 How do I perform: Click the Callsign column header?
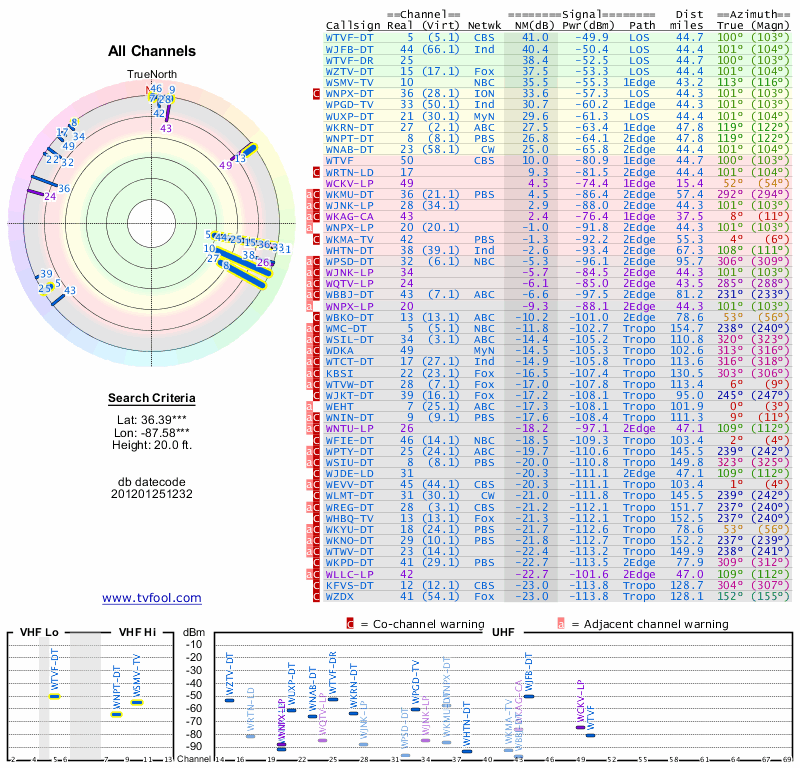coord(353,26)
